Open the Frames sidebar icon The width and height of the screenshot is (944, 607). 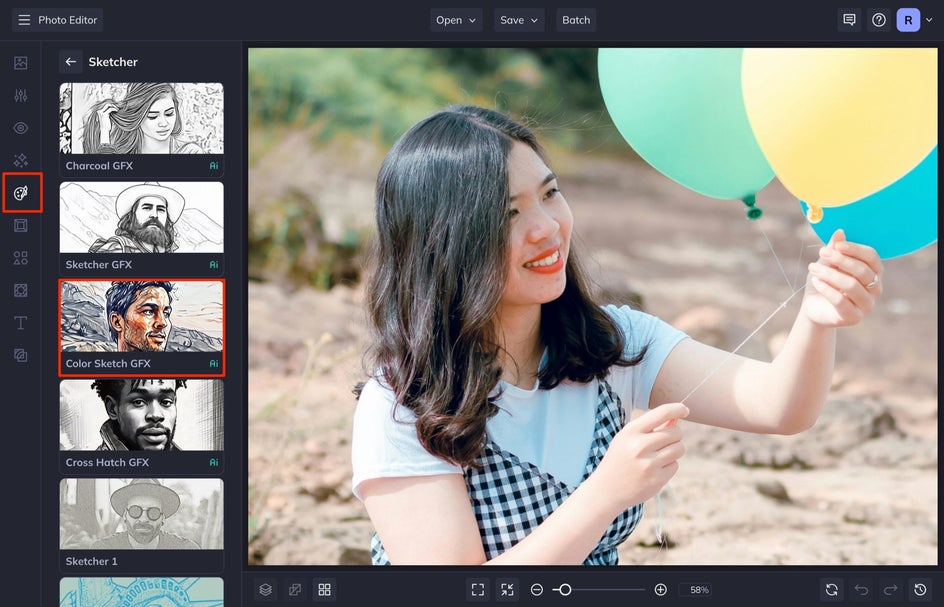pos(20,225)
